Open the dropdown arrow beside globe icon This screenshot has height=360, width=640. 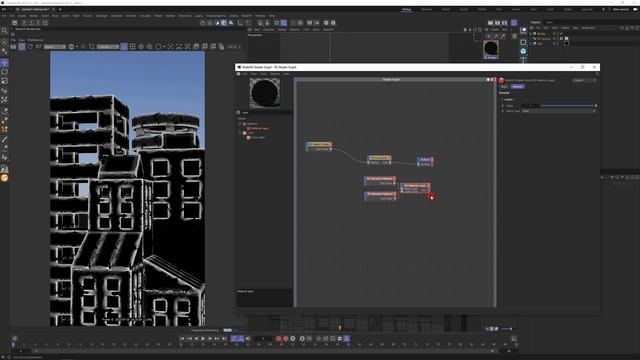(77, 47)
